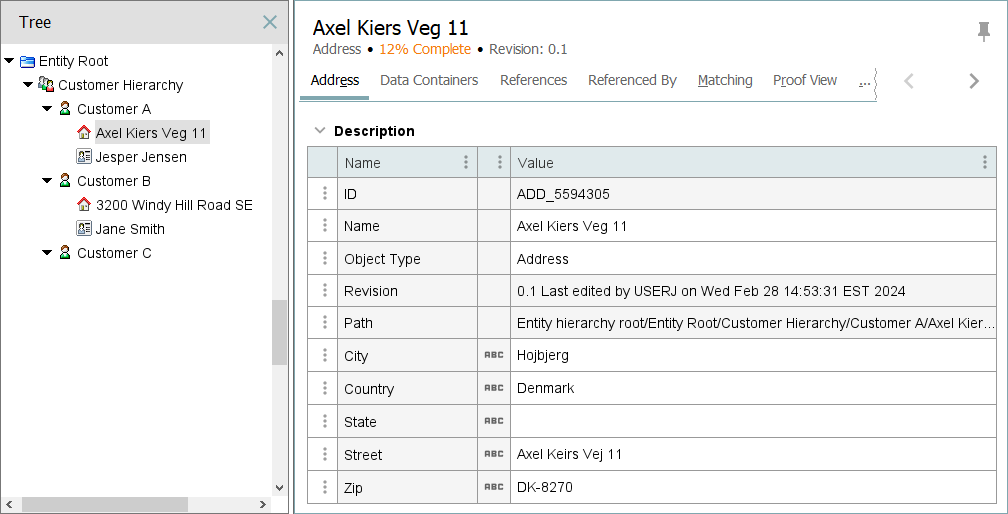The height and width of the screenshot is (514, 1008).
Task: Click the Jesper Jensen contact card icon
Action: (x=84, y=157)
